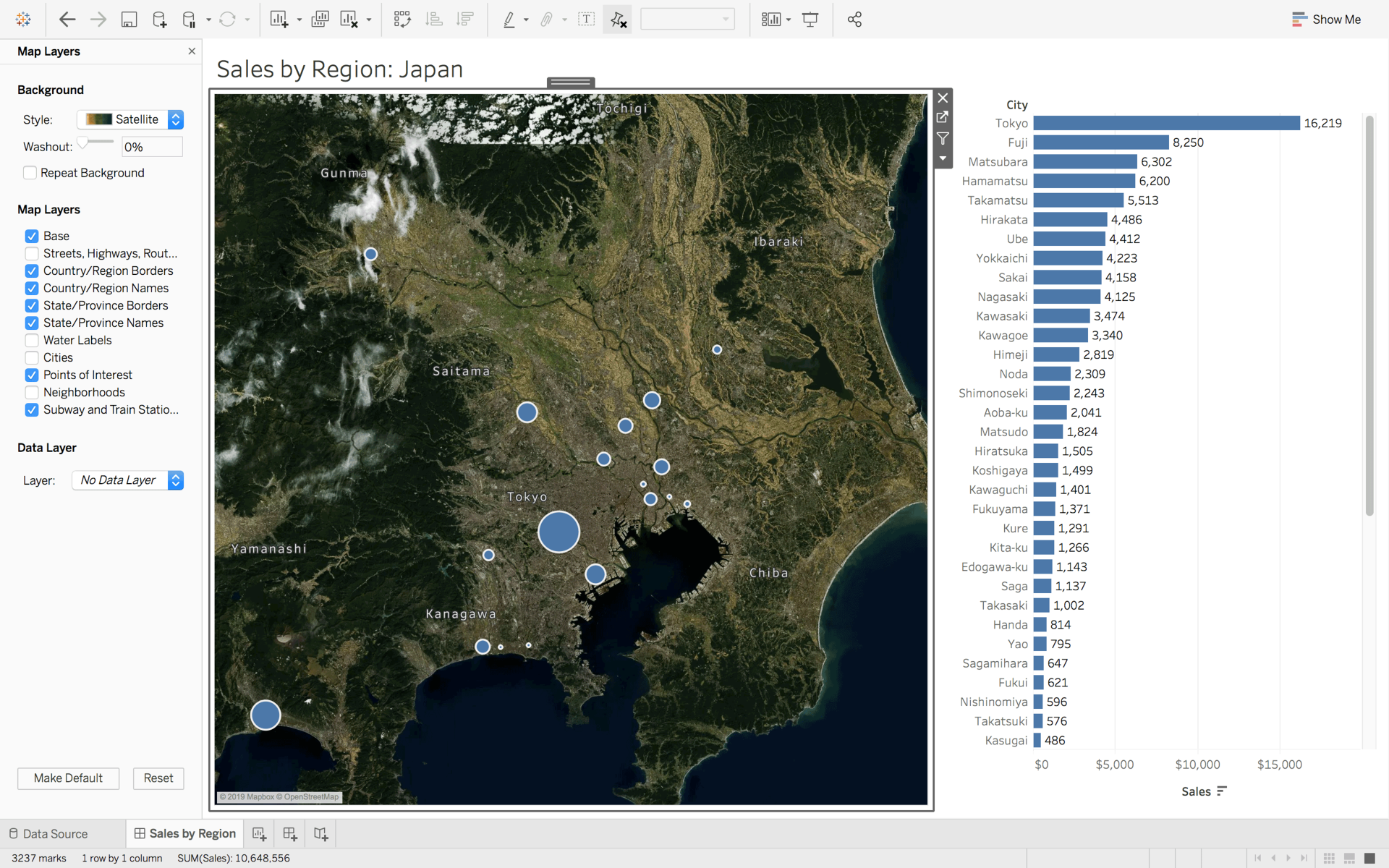Uncheck the Base map layer

click(x=32, y=236)
